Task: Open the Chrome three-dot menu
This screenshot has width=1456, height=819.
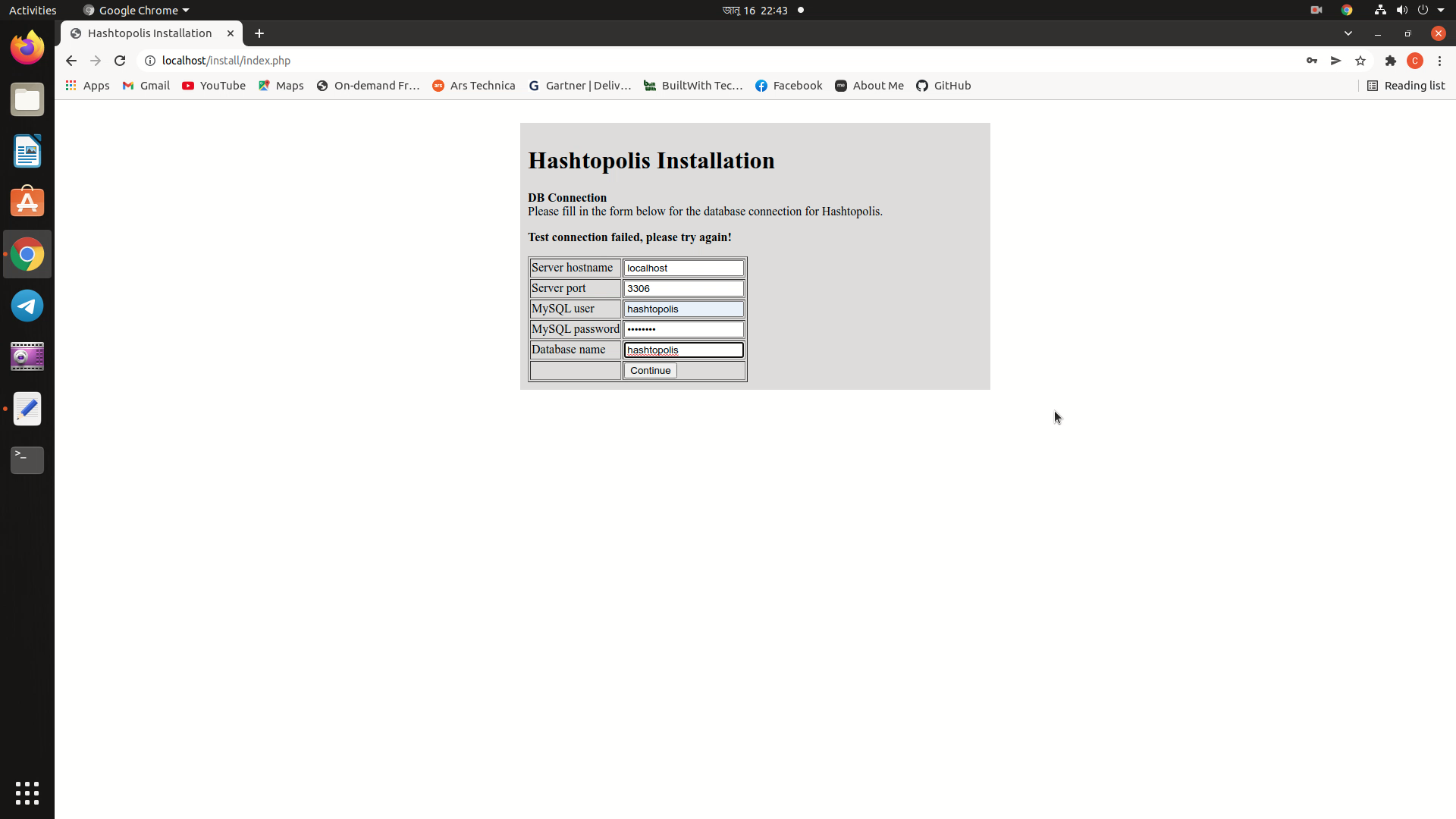Action: tap(1439, 61)
